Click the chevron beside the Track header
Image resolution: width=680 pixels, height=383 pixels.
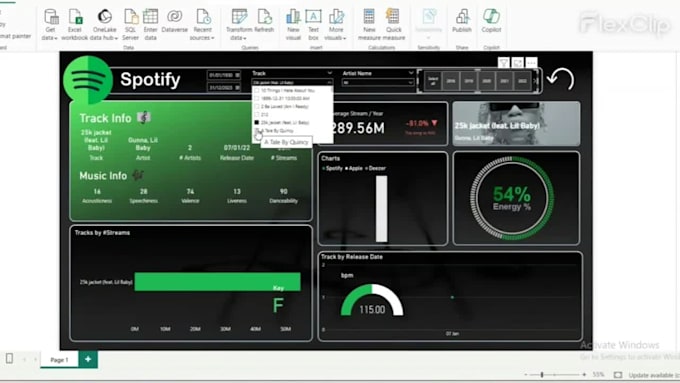point(330,73)
